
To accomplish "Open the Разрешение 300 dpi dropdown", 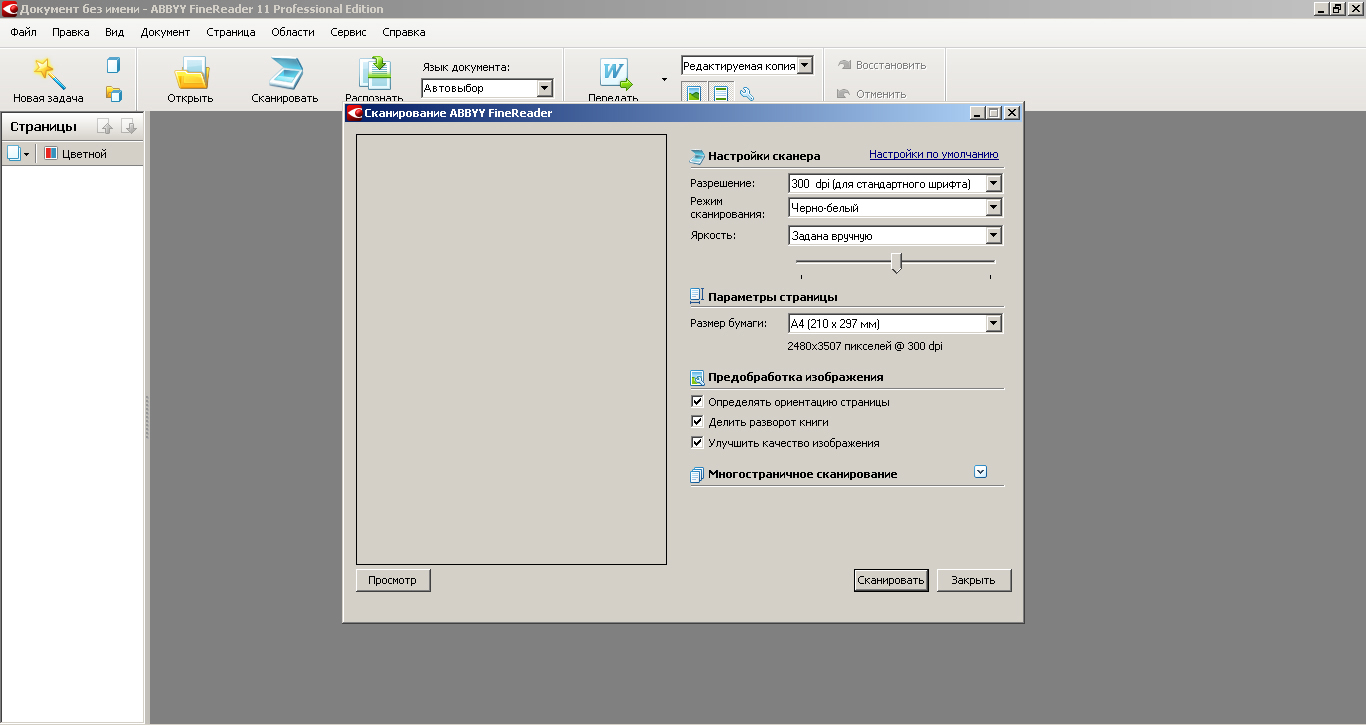I will (x=993, y=184).
